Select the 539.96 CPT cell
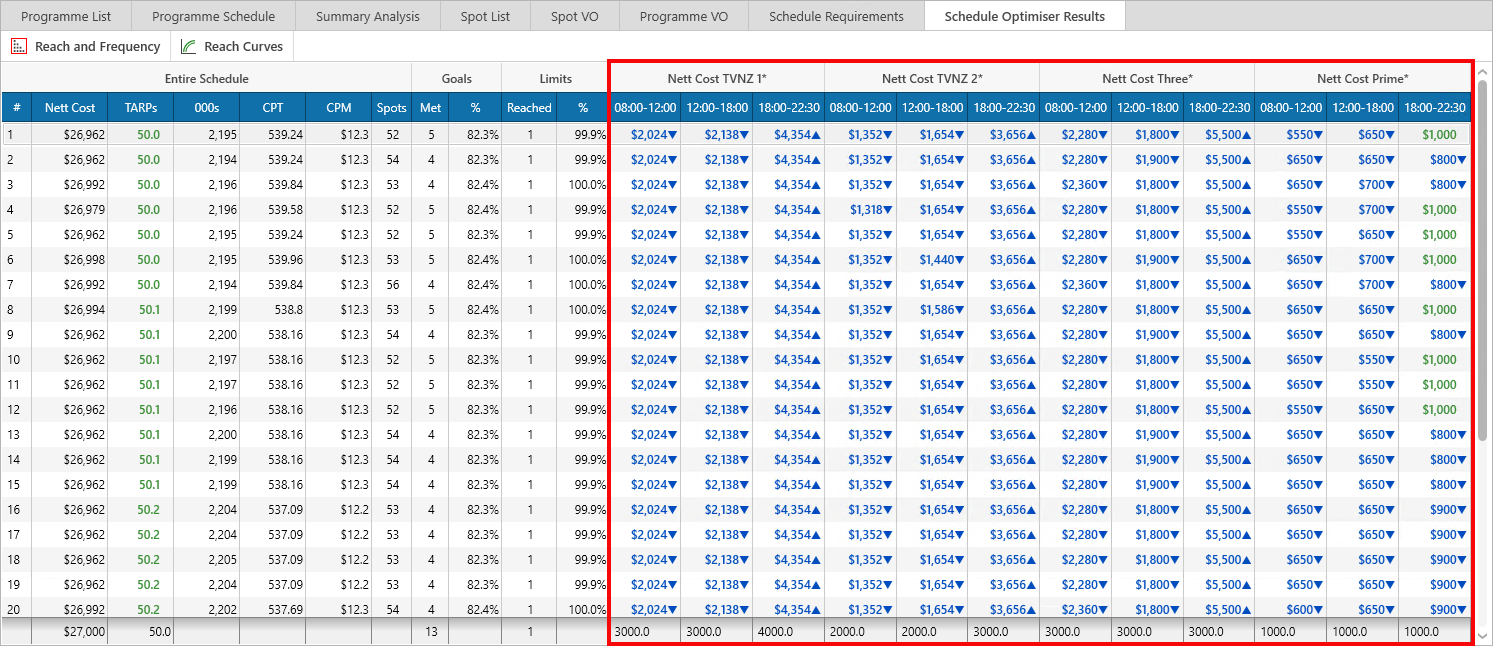This screenshot has width=1493, height=646. click(272, 260)
